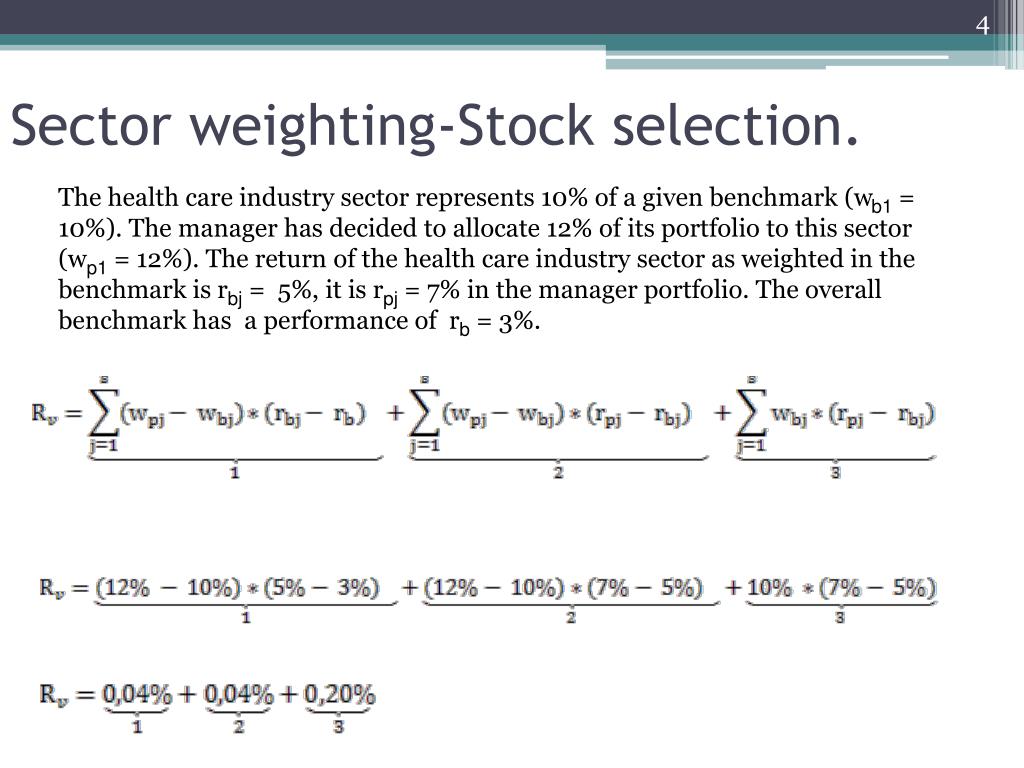
Task: Click the slide number 4
Action: 982,25
